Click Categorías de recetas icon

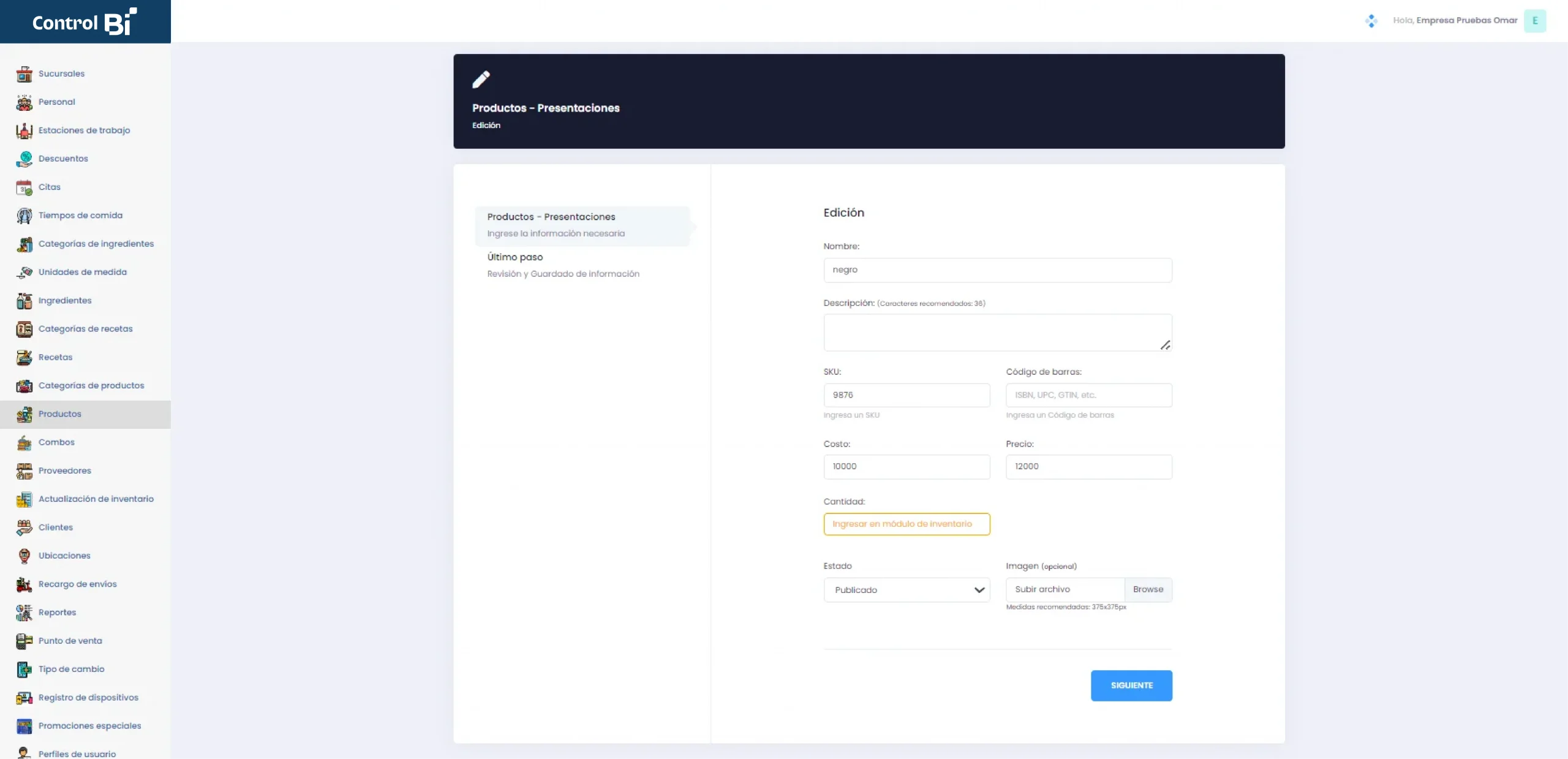[x=24, y=330]
